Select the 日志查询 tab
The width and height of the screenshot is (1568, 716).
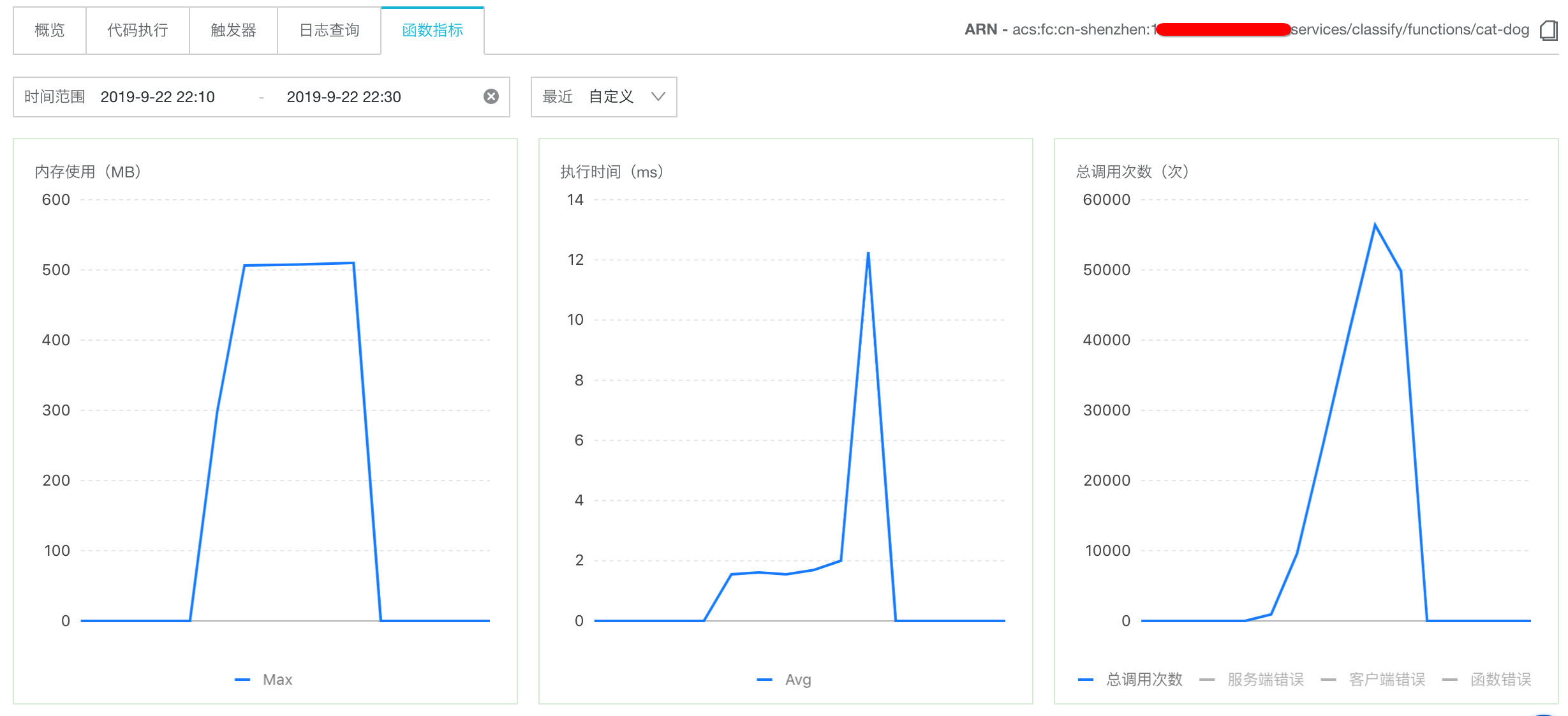coord(329,31)
